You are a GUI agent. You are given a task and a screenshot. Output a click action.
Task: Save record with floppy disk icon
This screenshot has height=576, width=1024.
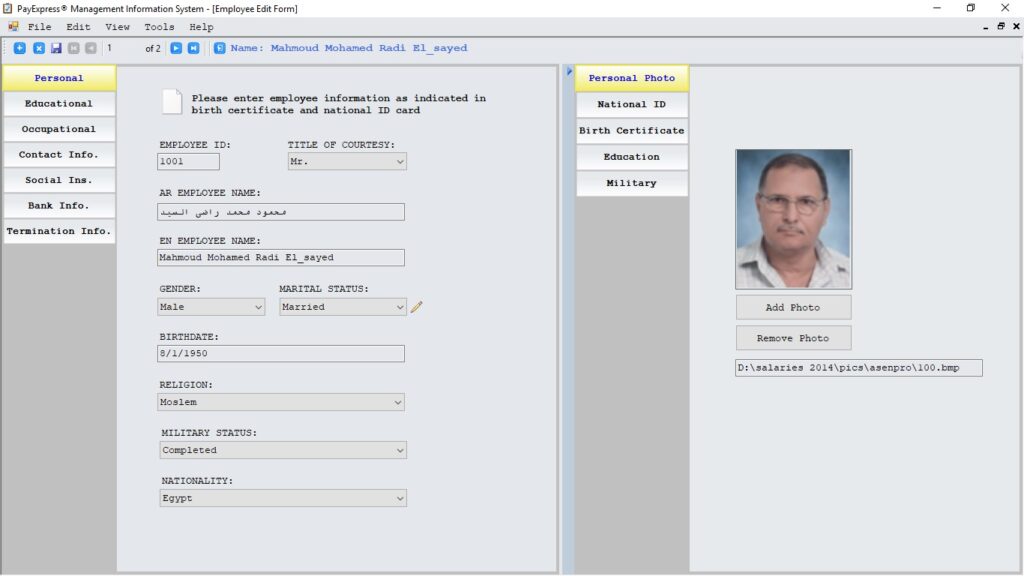[x=56, y=48]
